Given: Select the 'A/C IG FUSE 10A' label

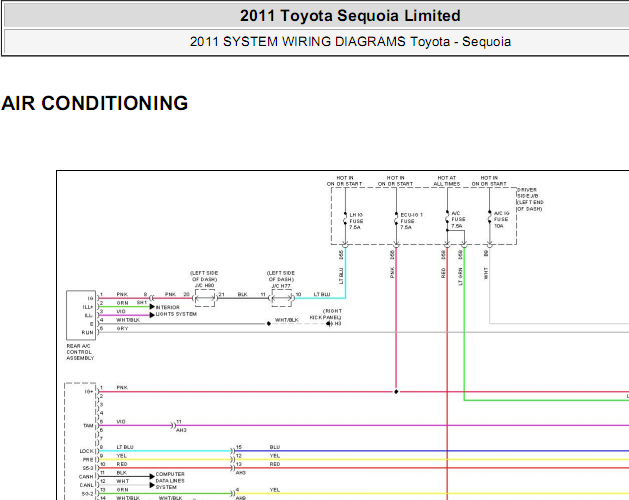Looking at the screenshot, I should 501,220.
